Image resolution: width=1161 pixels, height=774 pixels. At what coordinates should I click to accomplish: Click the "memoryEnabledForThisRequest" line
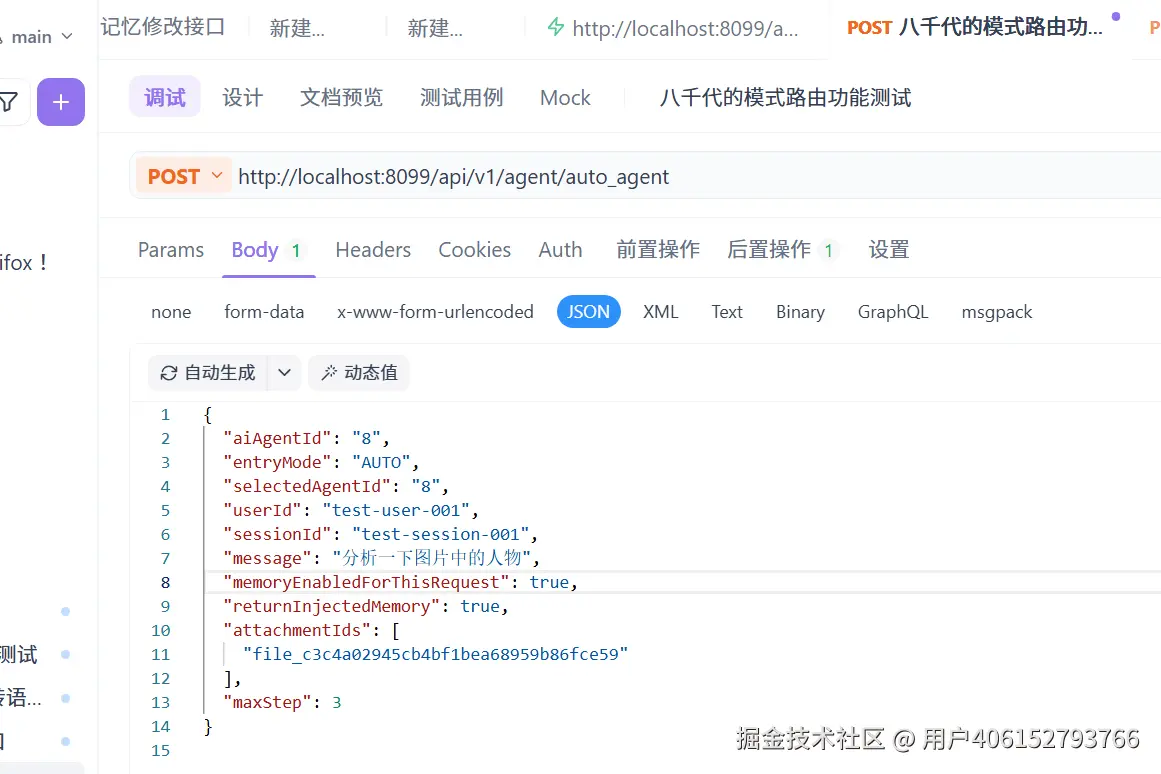(400, 582)
